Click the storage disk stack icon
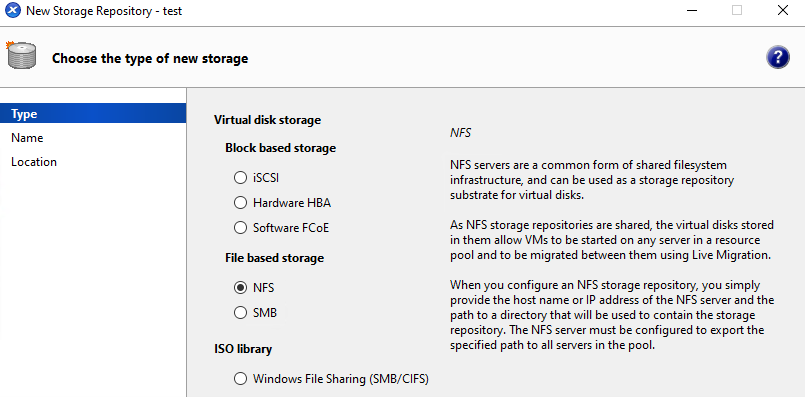 point(21,55)
